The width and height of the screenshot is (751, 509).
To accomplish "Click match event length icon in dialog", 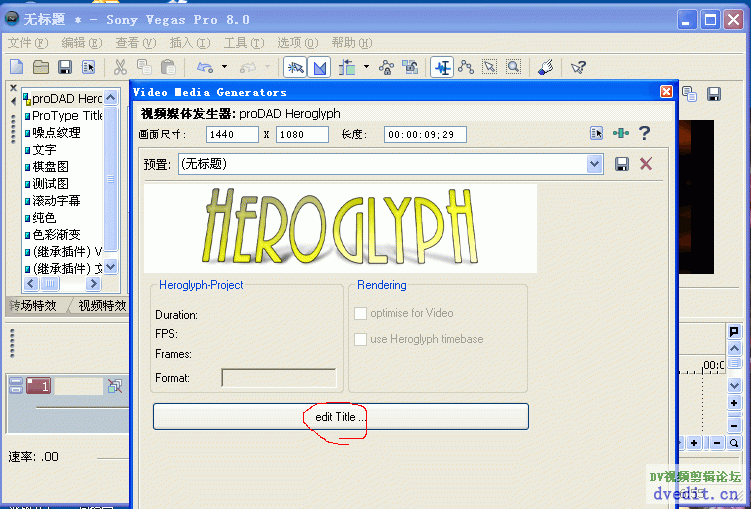I will pyautogui.click(x=621, y=133).
